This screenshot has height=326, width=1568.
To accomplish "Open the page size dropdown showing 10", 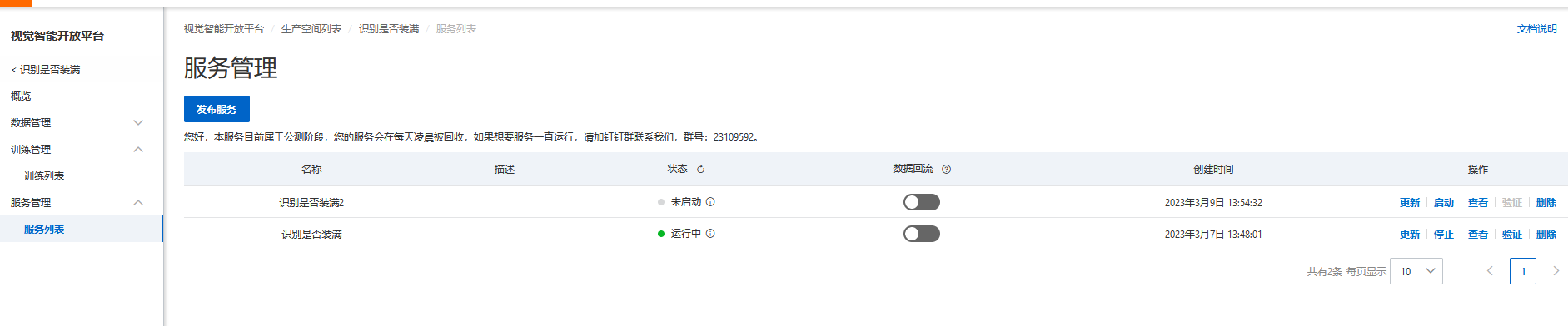I will click(1416, 271).
